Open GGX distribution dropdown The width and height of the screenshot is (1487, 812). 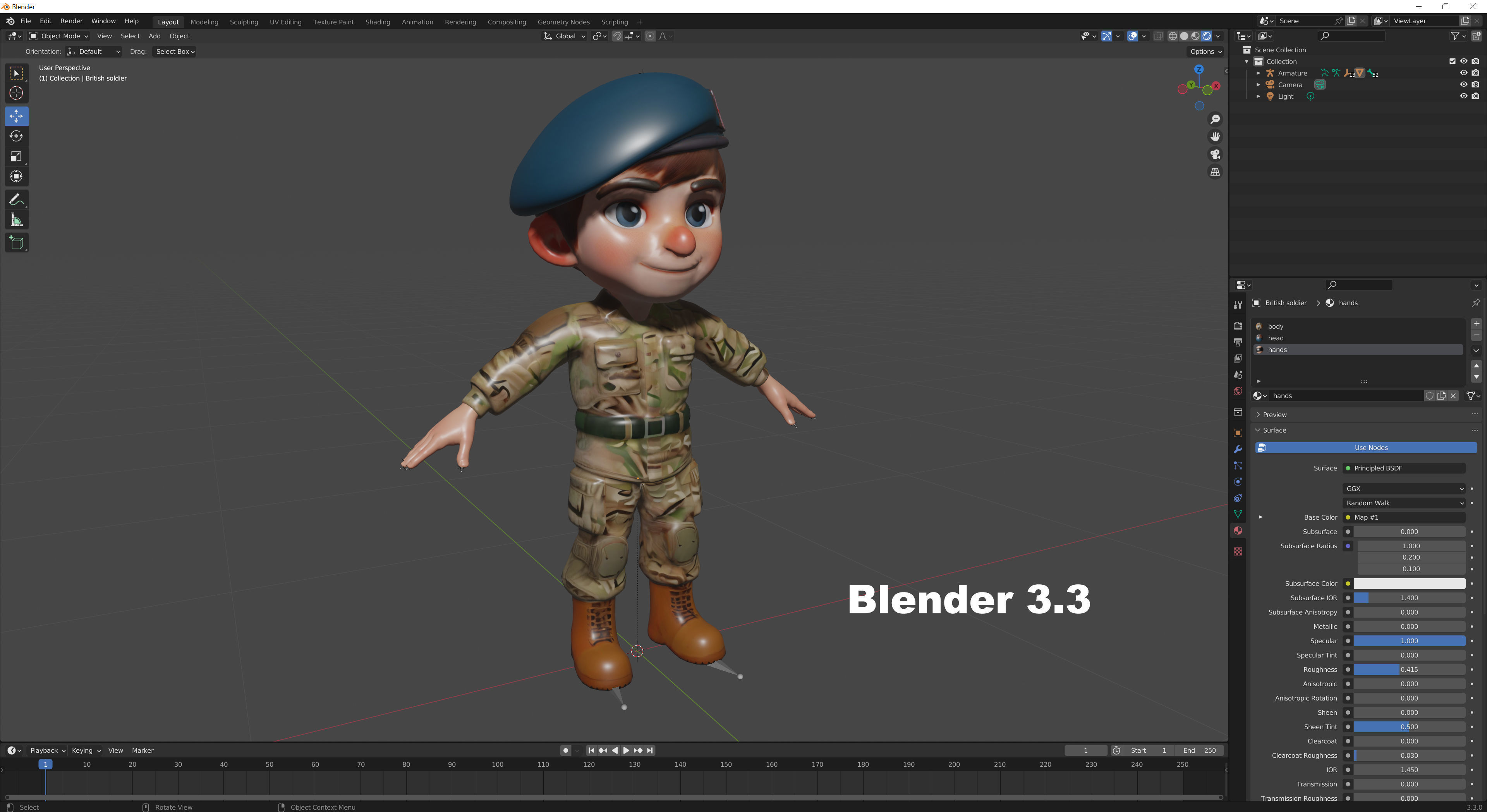[x=1403, y=489]
